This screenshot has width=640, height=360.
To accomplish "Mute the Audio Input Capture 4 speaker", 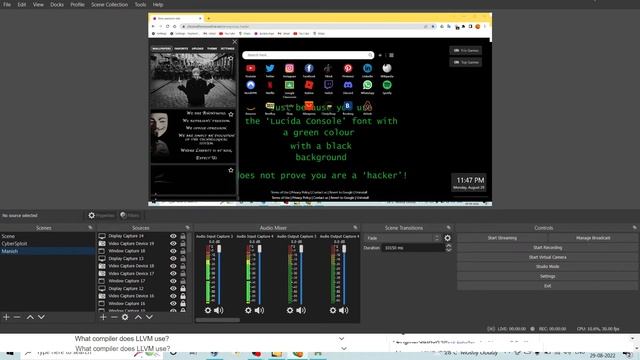I will [x=259, y=311].
